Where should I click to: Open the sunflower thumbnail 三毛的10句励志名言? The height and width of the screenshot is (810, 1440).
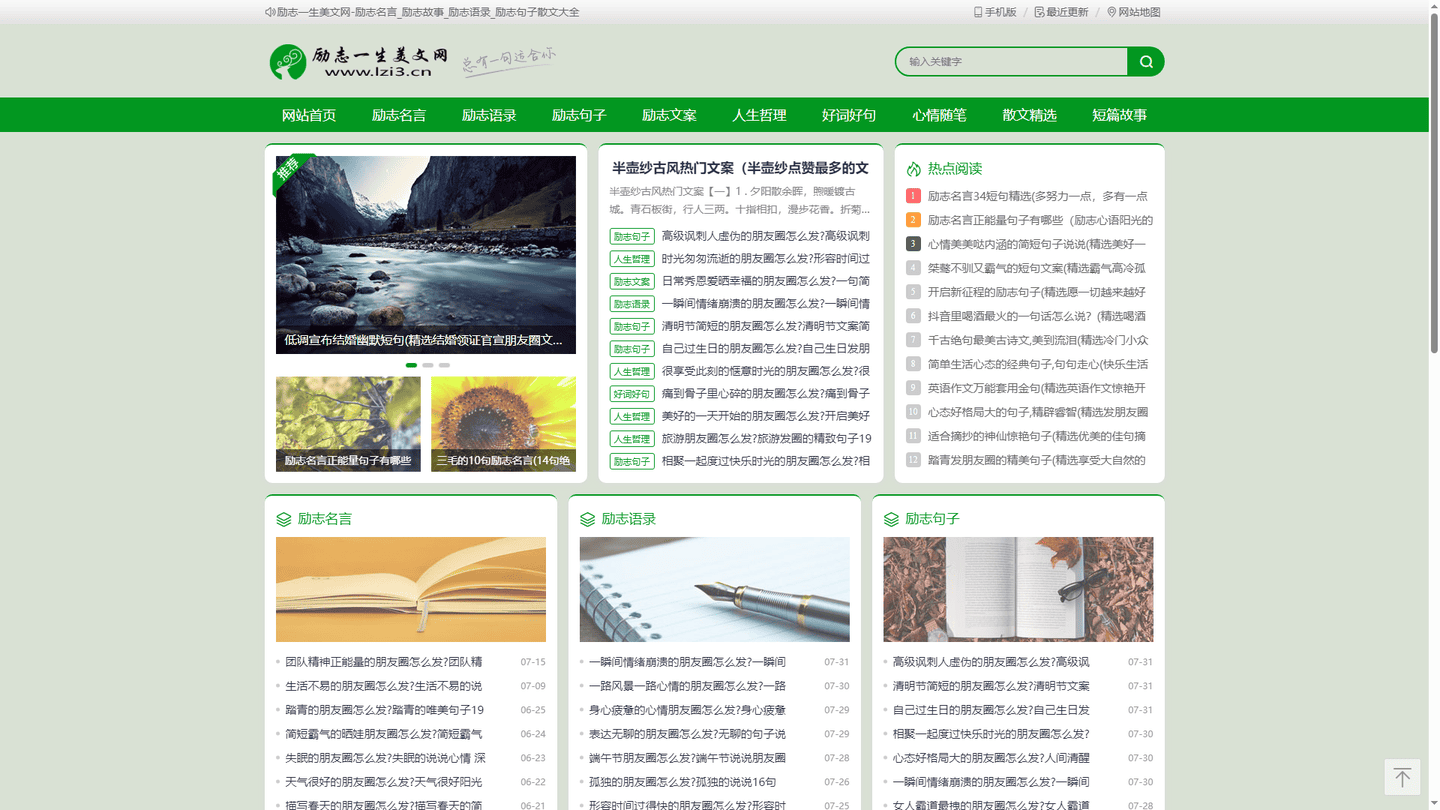point(503,424)
